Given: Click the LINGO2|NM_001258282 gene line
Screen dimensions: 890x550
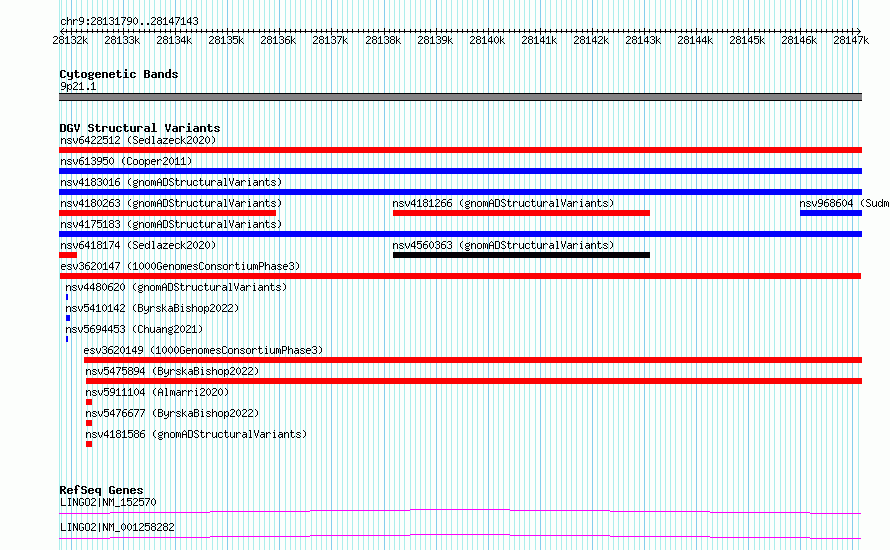Looking at the screenshot, I should click(460, 536).
